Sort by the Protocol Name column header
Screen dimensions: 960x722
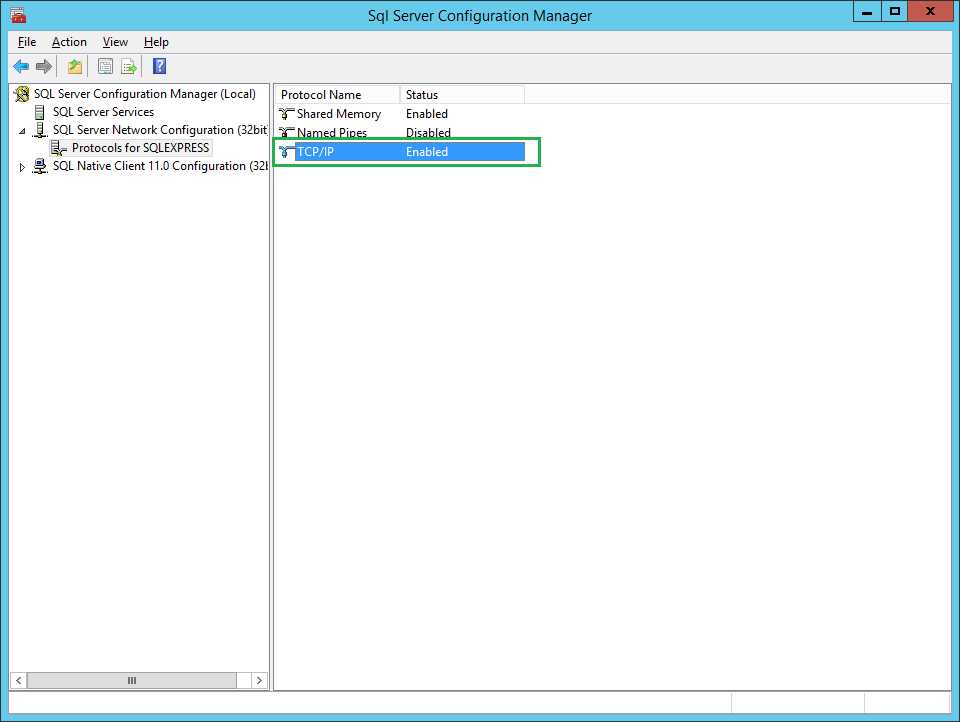338,95
